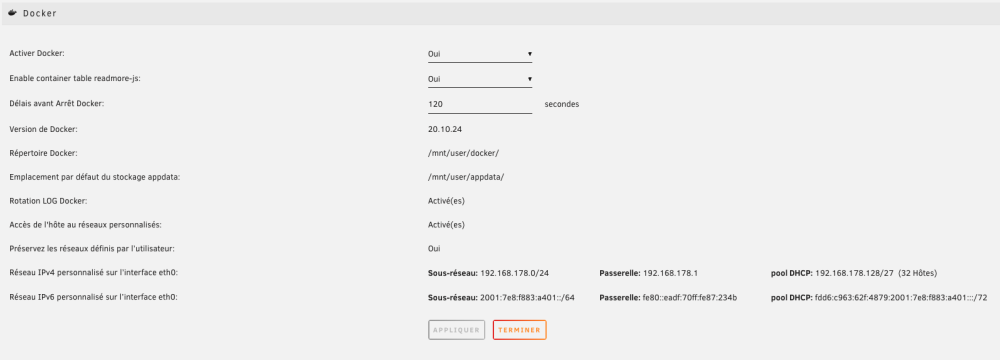Click Accès de l'hôte au réseaux personnalisés label
Screen dimensions: 1000x360
(x=85, y=225)
